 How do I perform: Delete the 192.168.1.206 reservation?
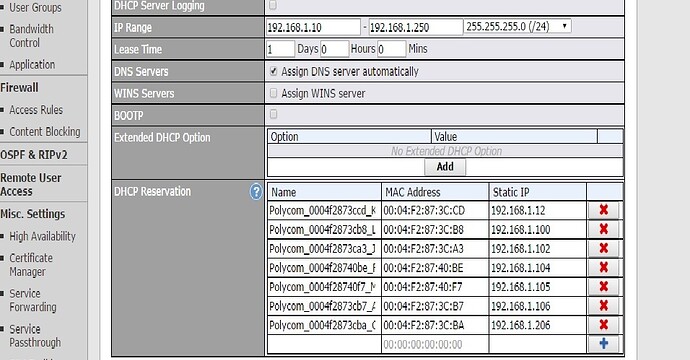tap(603, 325)
